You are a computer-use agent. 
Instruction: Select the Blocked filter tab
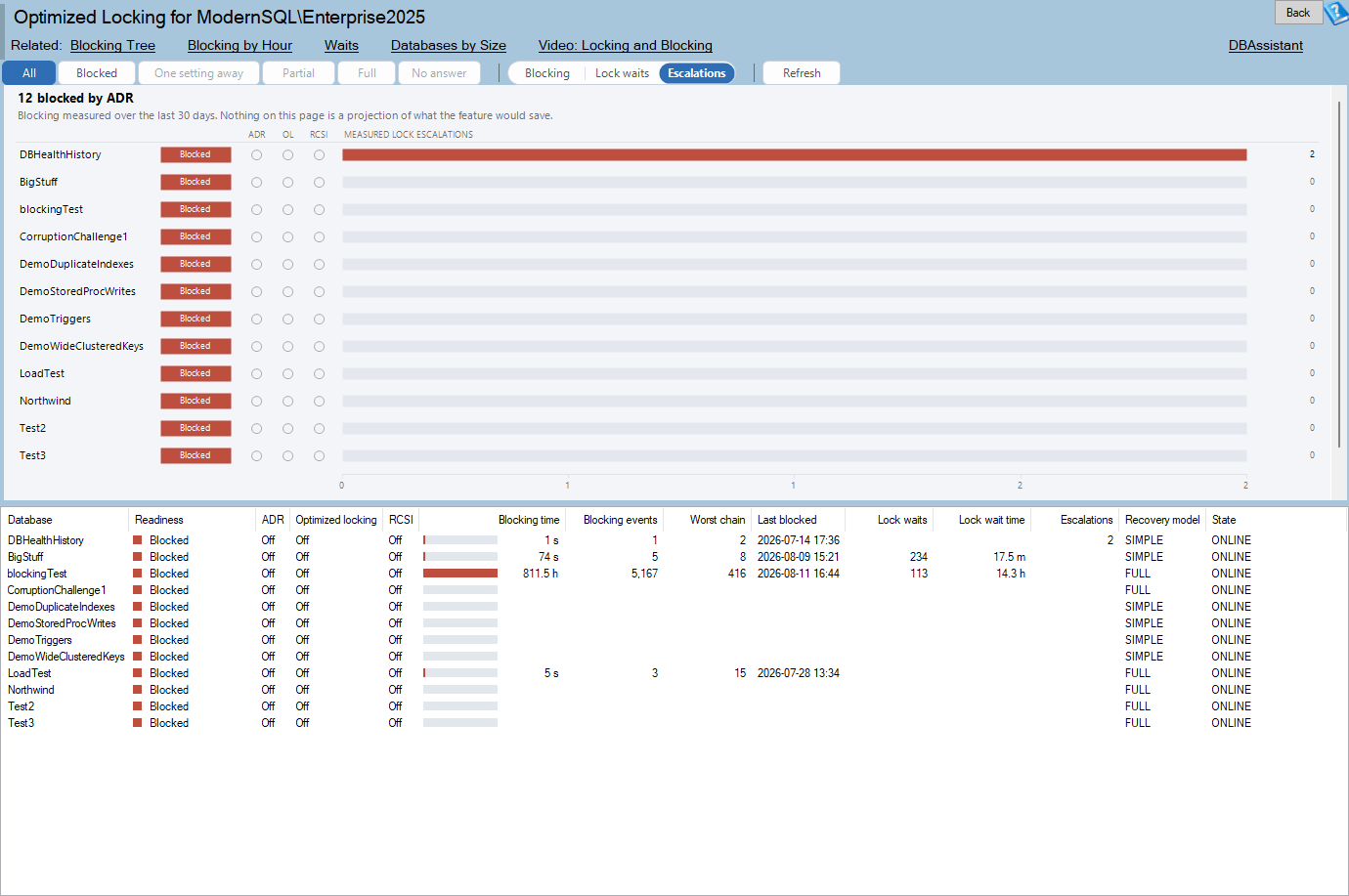click(97, 73)
